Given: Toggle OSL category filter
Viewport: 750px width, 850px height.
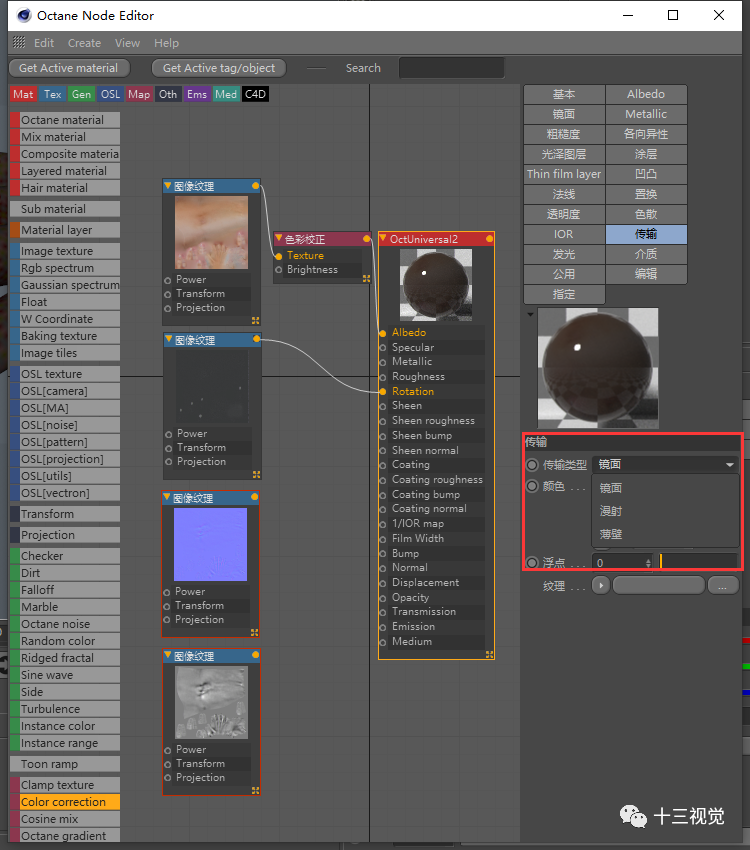Looking at the screenshot, I should [x=110, y=94].
